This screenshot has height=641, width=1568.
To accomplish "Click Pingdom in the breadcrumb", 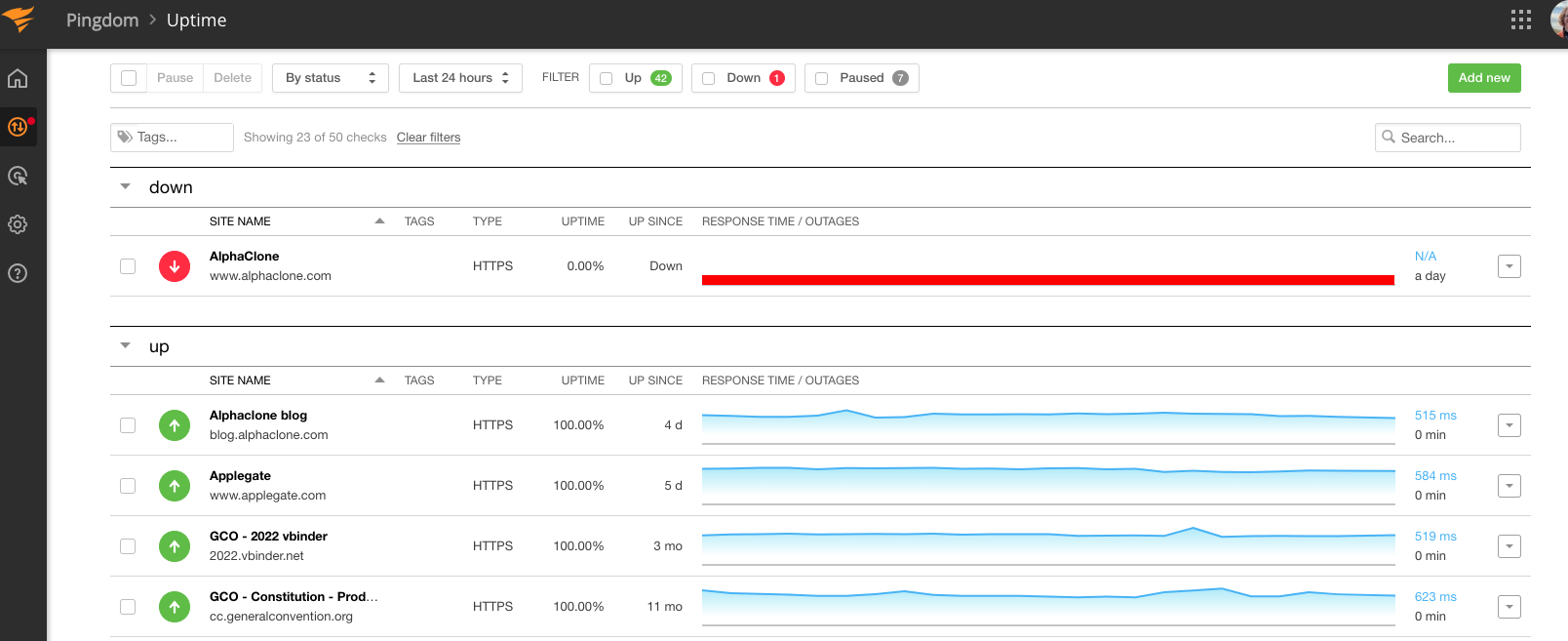I will tap(102, 20).
